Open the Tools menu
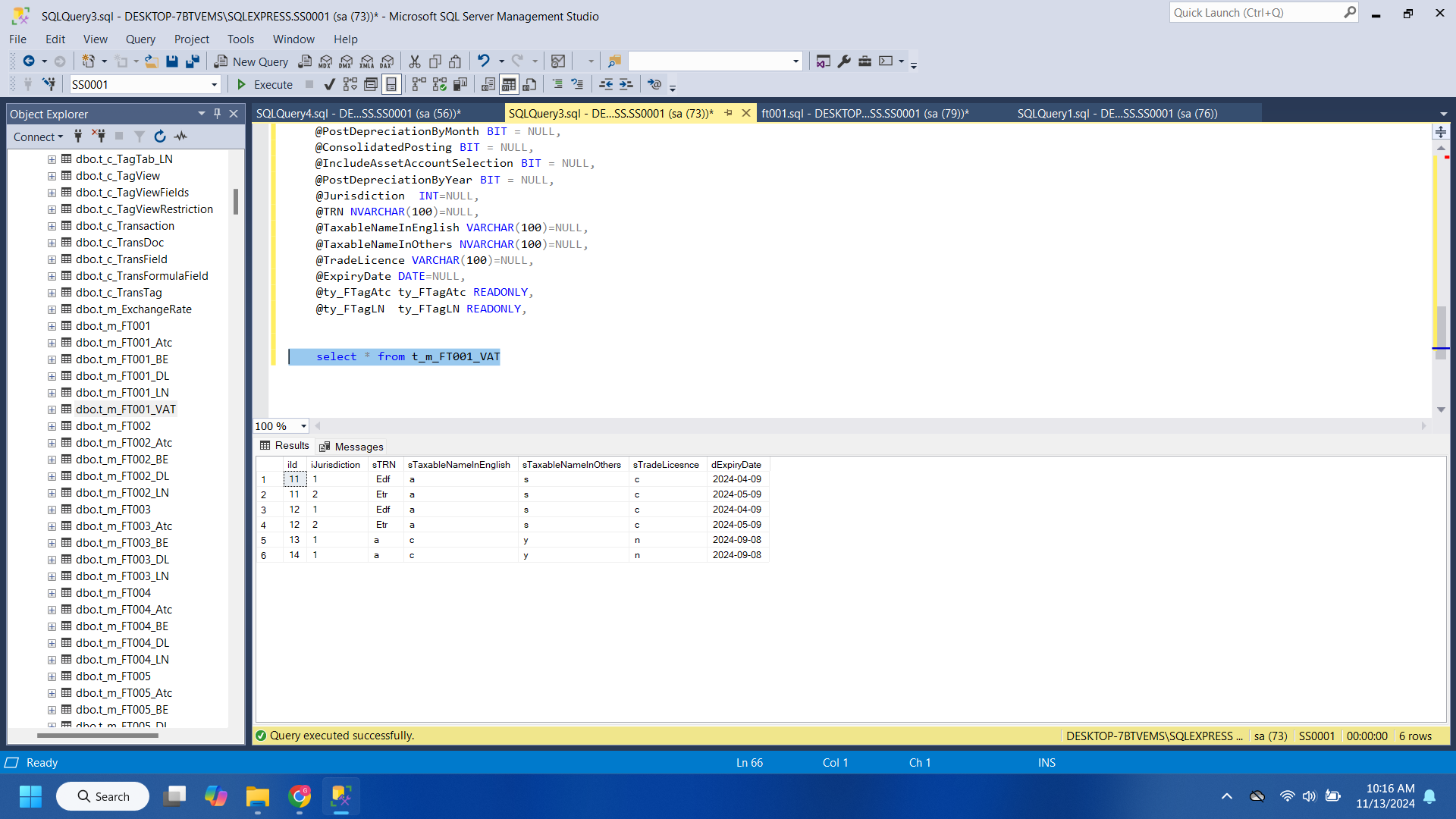 click(240, 39)
